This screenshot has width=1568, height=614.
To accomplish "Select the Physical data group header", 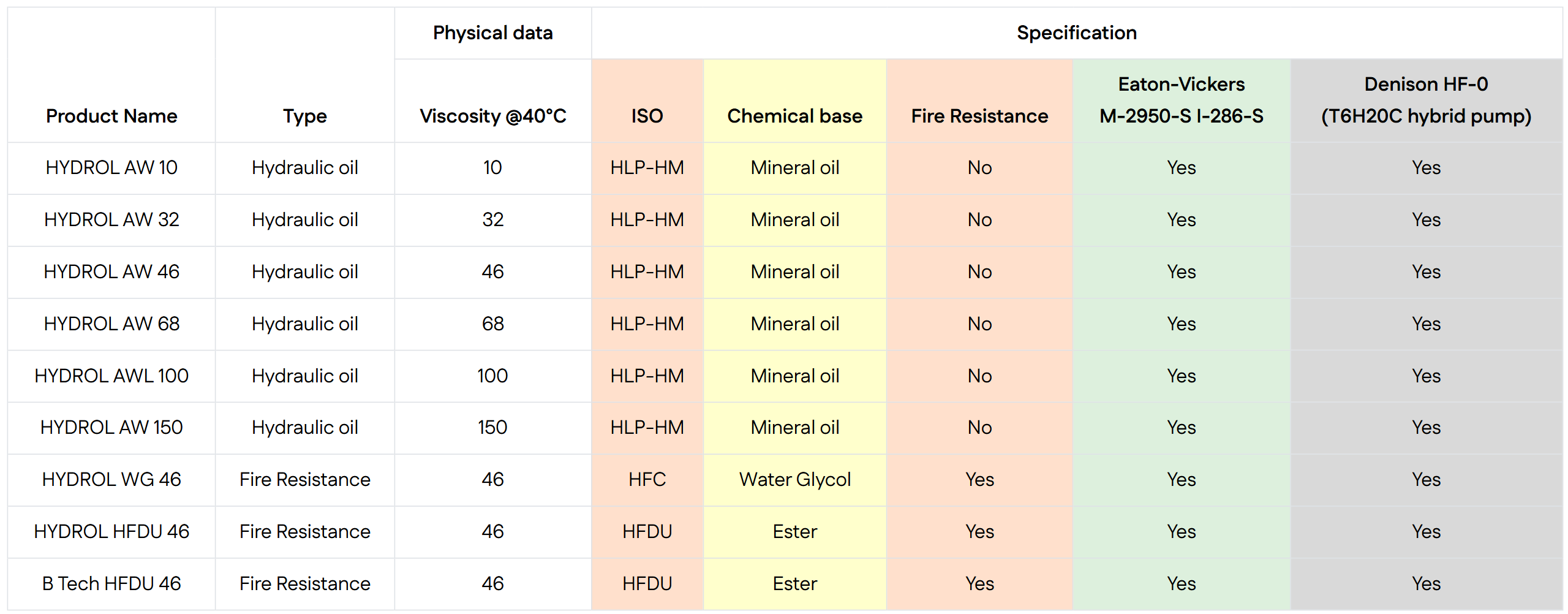I will coord(492,32).
